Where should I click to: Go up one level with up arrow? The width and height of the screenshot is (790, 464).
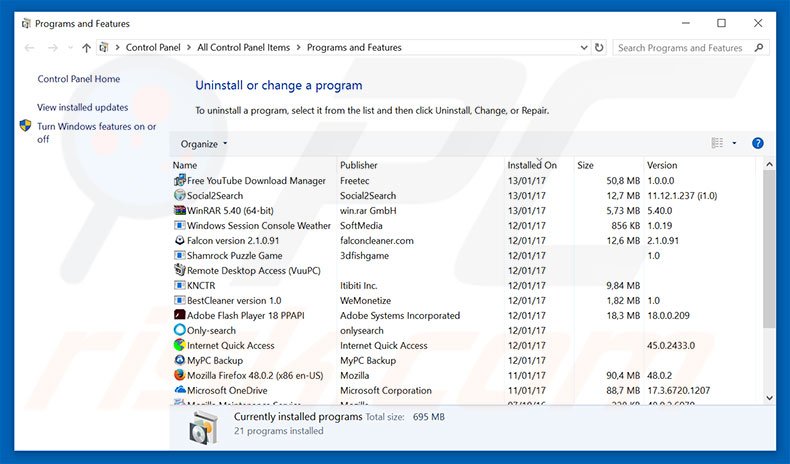pyautogui.click(x=87, y=48)
